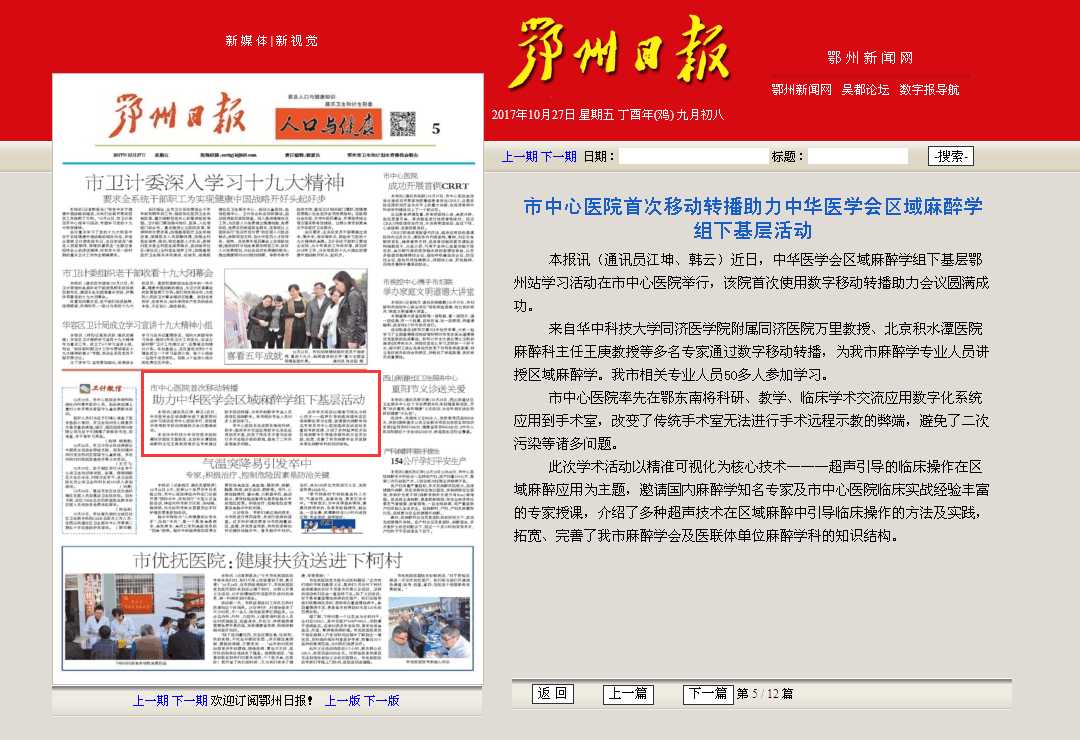Click the paragraph starting 本报讯(通讯员江坤、韩云)
Viewport: 1080px width, 740px height.
tap(751, 282)
